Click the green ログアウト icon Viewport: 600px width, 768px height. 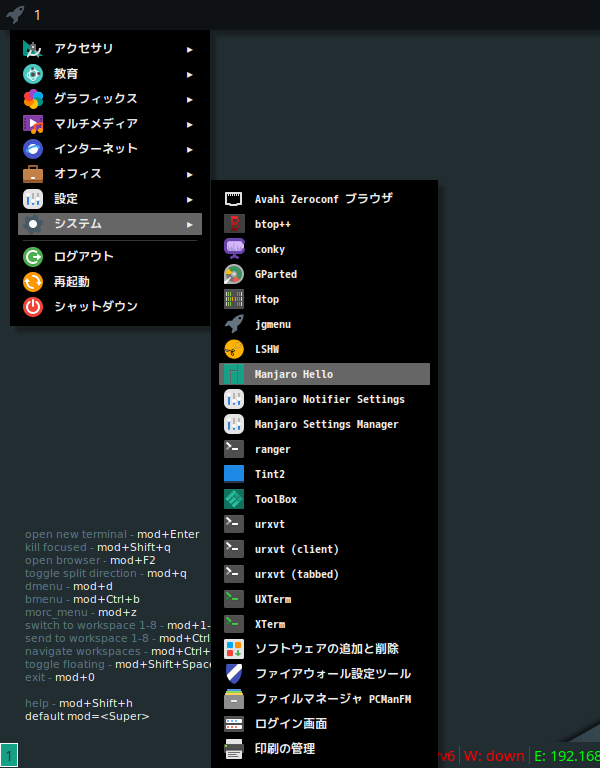(33, 256)
